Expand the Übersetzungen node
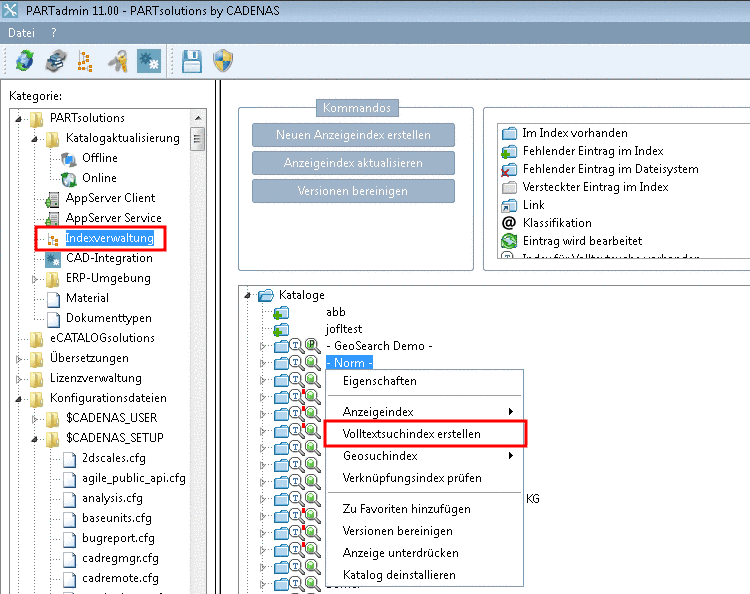This screenshot has width=750, height=594. (x=19, y=359)
